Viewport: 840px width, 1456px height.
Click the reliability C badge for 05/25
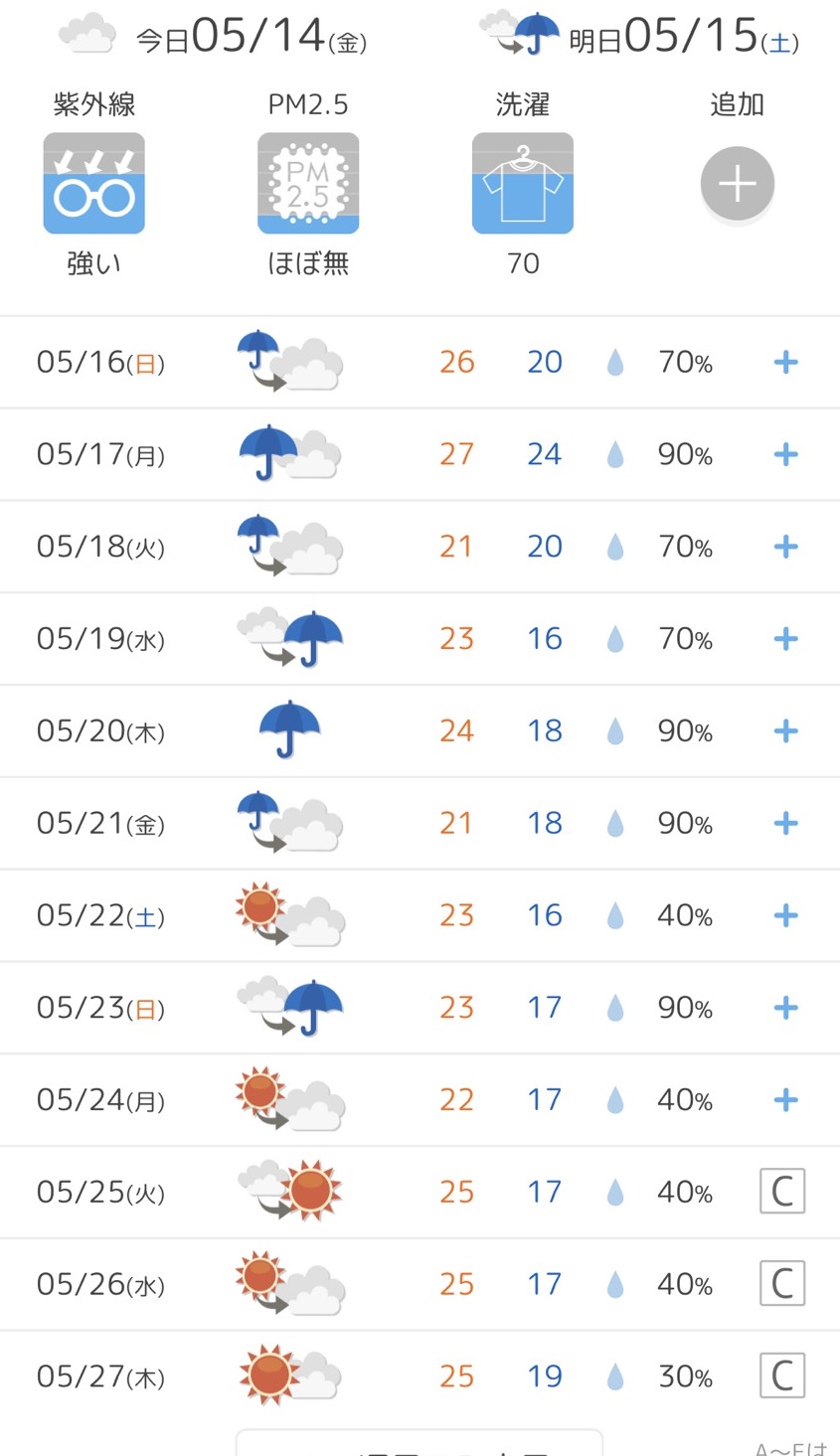[781, 1191]
